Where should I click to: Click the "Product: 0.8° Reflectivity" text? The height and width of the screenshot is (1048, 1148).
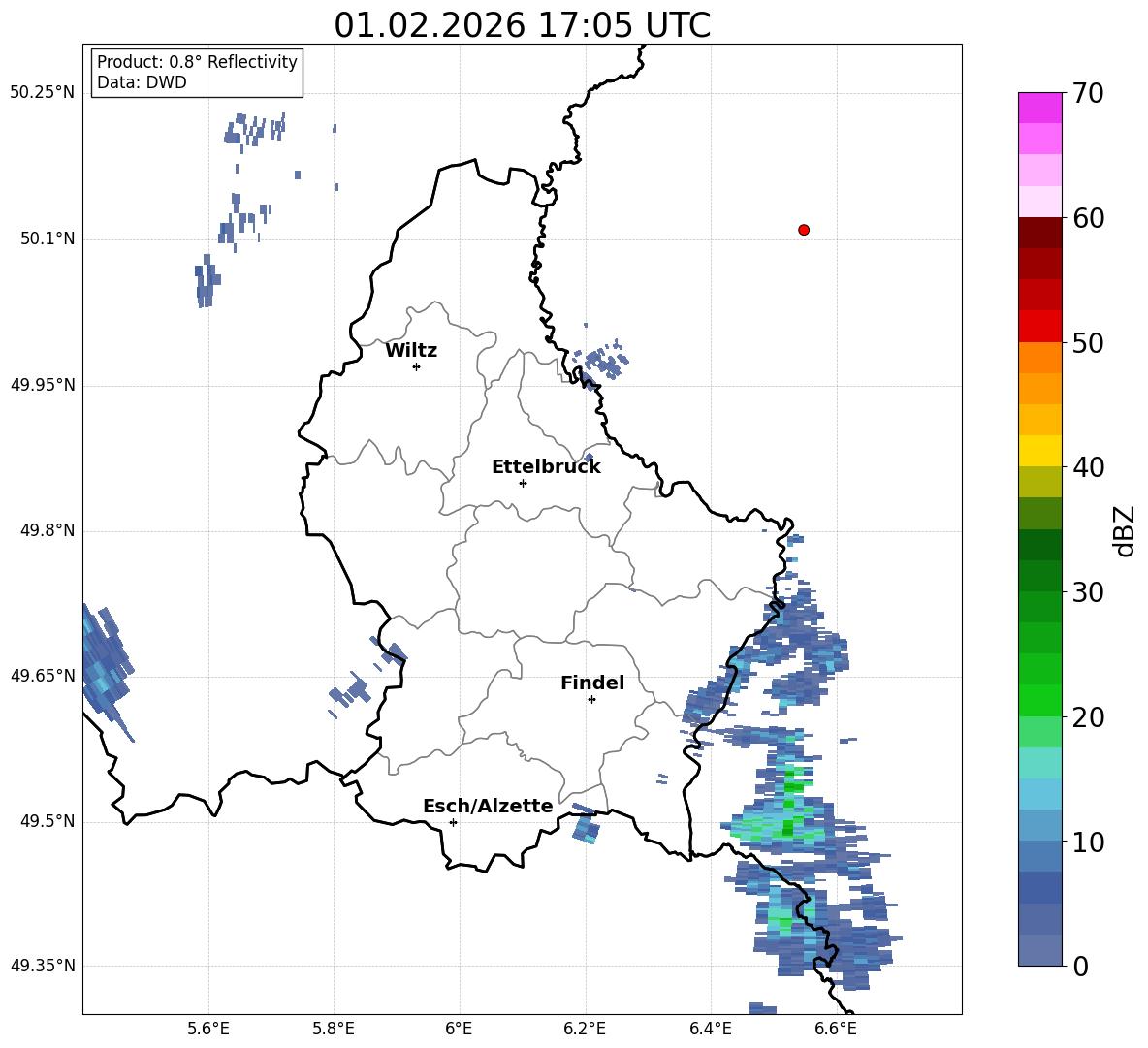pyautogui.click(x=197, y=61)
